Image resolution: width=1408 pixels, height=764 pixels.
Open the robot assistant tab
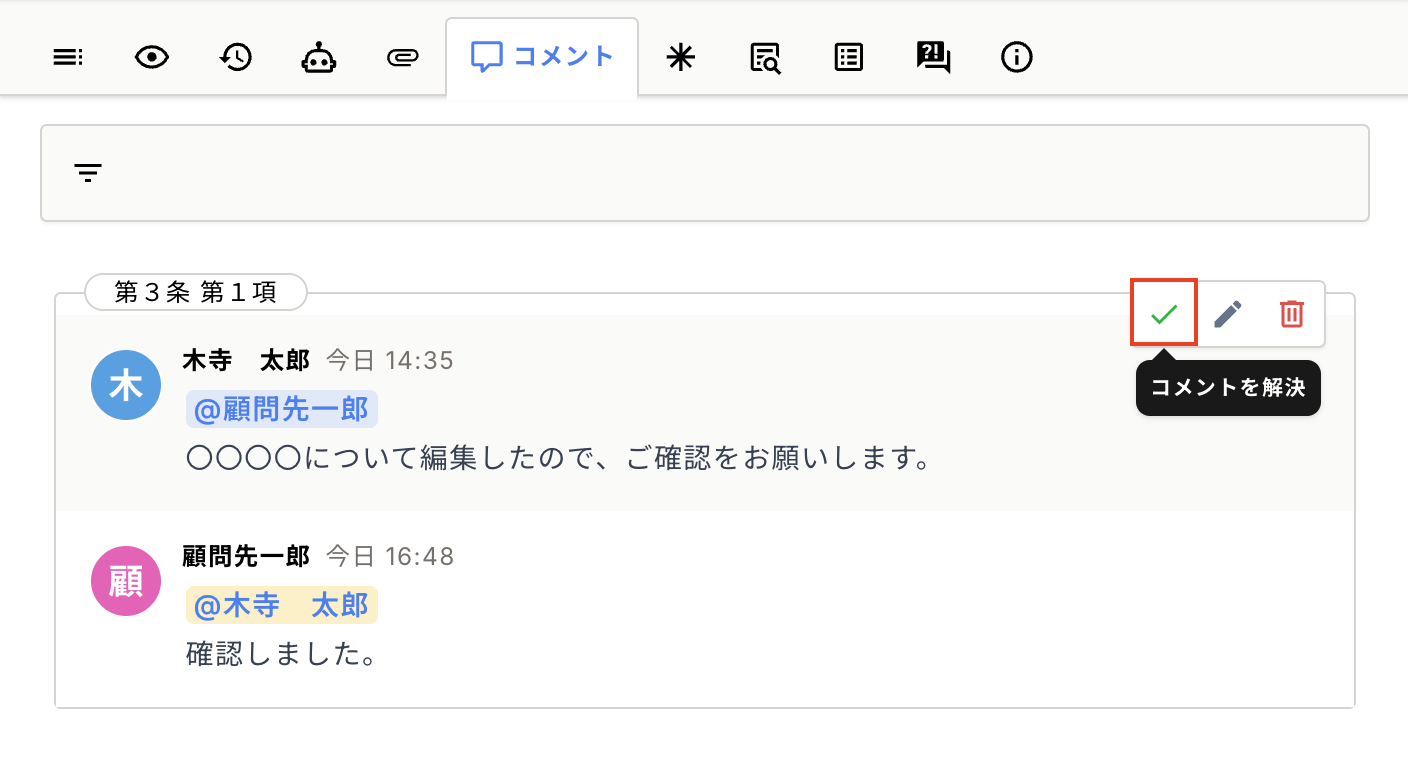(x=318, y=58)
